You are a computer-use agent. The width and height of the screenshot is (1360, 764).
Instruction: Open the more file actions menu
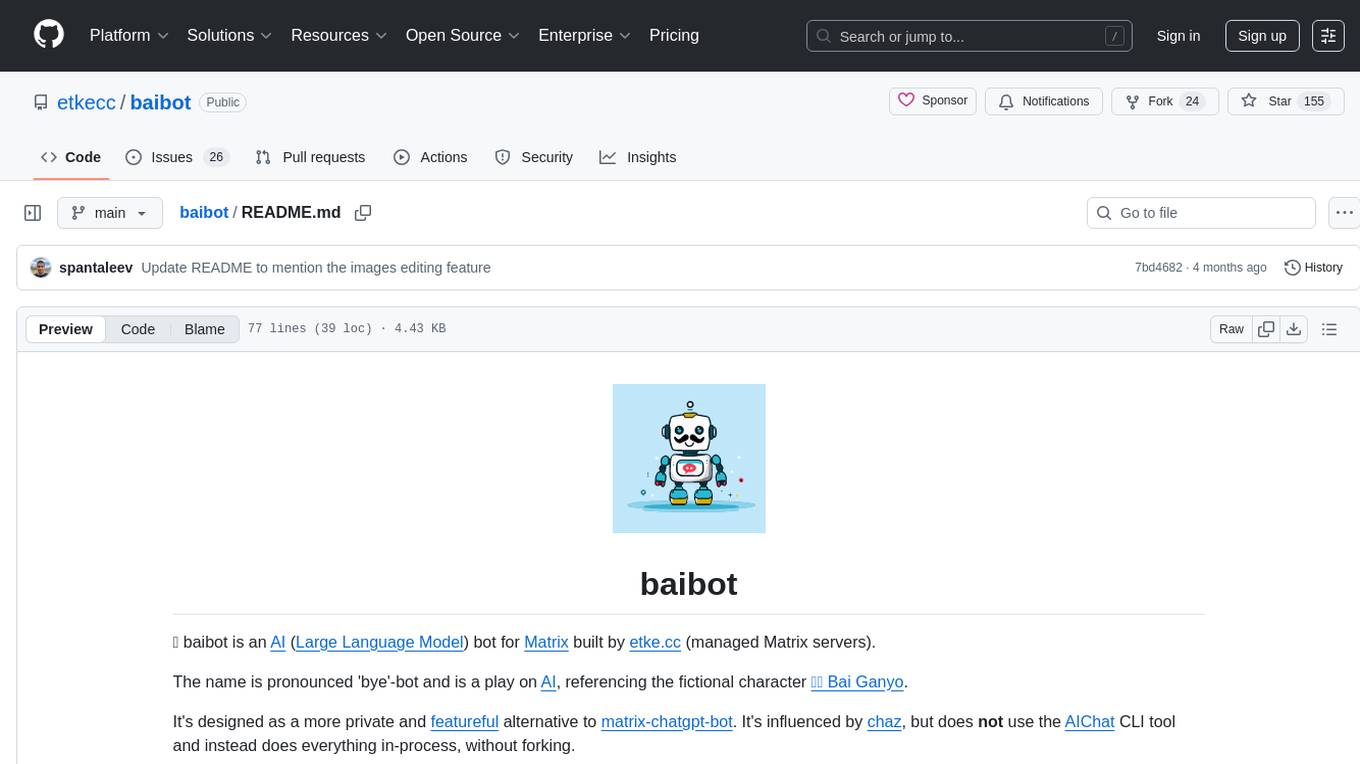(1344, 213)
